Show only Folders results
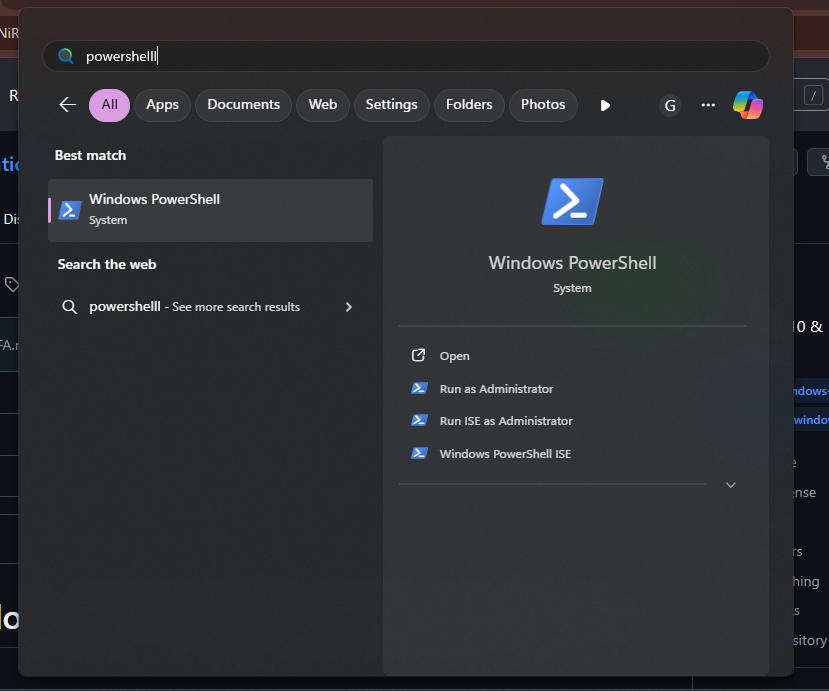Viewport: 829px width, 691px height. 469,105
